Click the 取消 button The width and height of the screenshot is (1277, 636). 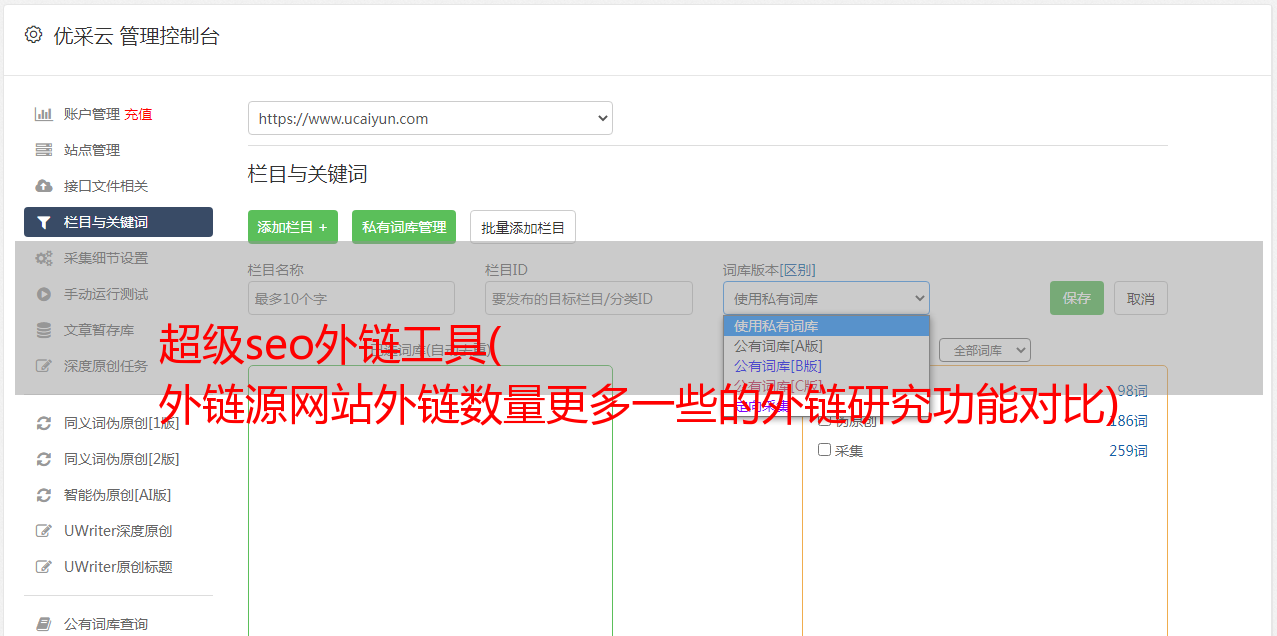pos(1141,298)
